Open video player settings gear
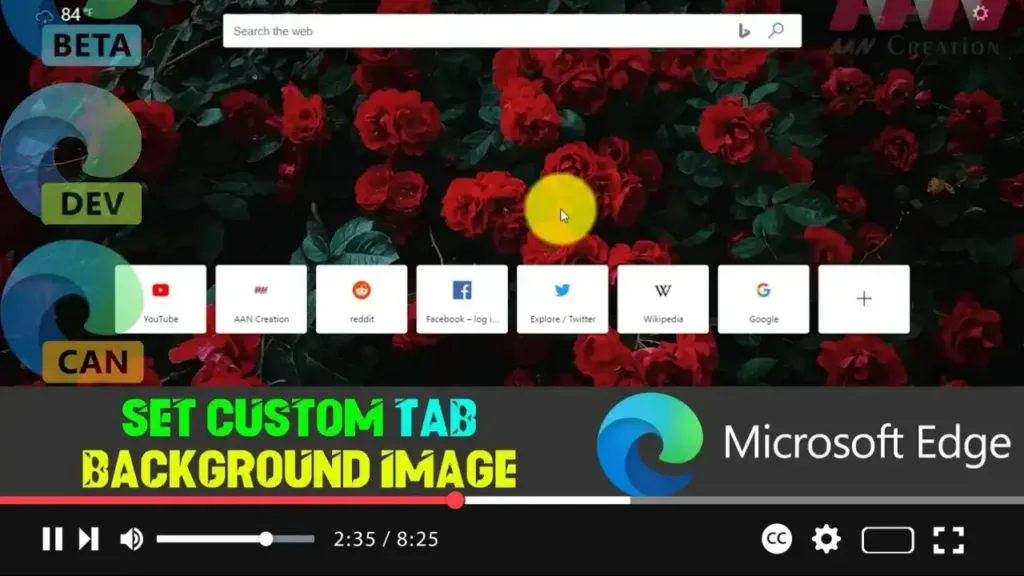 pyautogui.click(x=826, y=539)
